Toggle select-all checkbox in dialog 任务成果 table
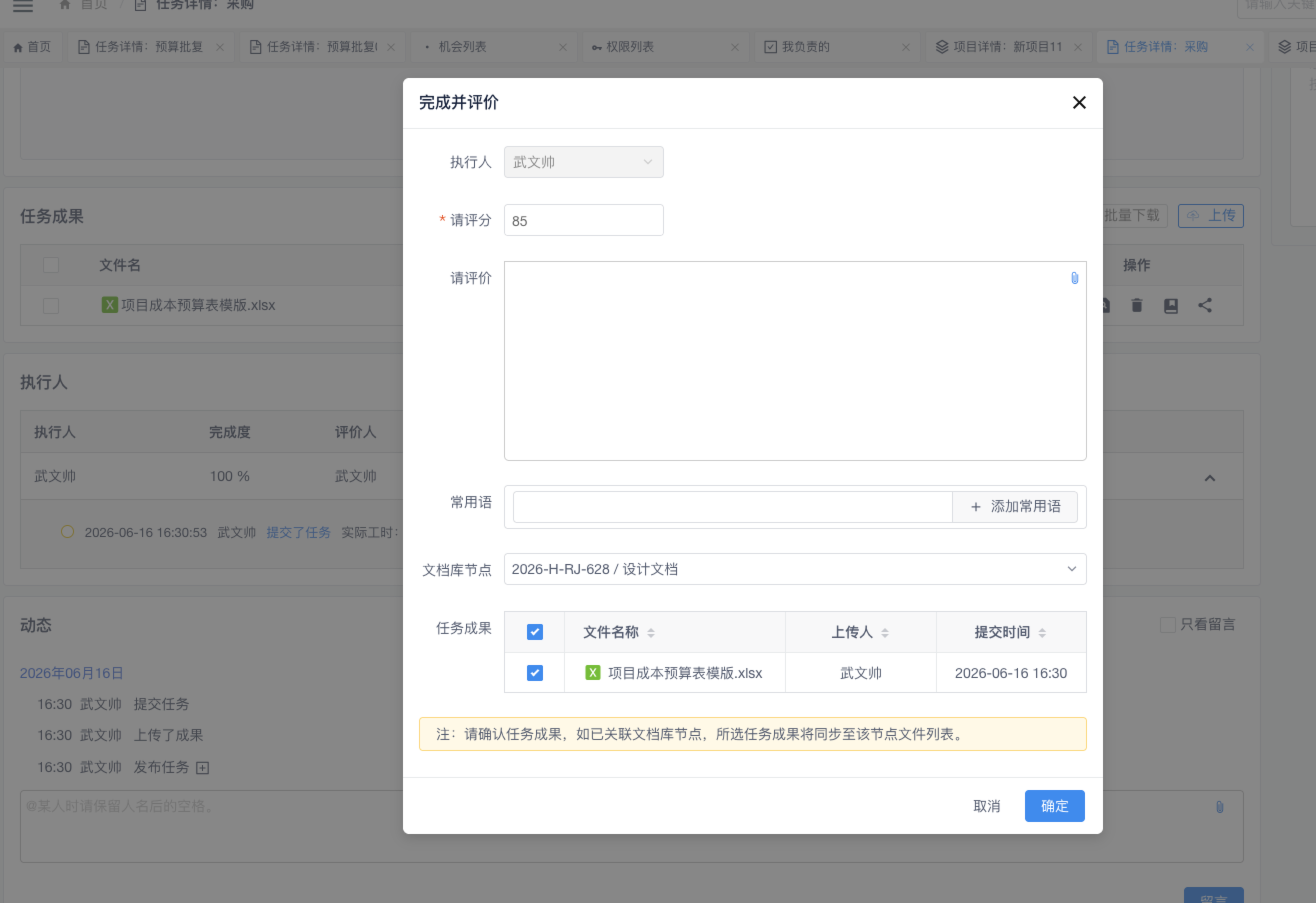The width and height of the screenshot is (1316, 903). pos(535,632)
